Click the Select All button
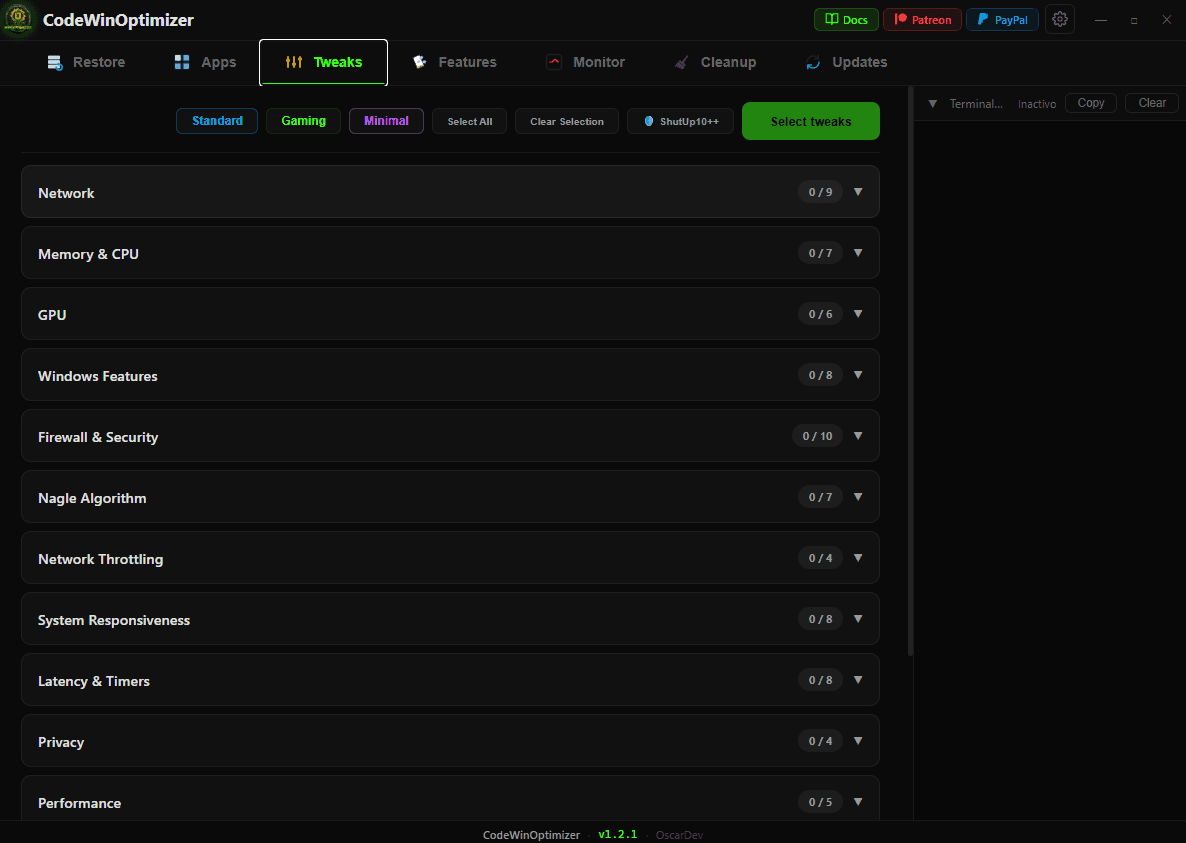The height and width of the screenshot is (843, 1186). [x=470, y=121]
